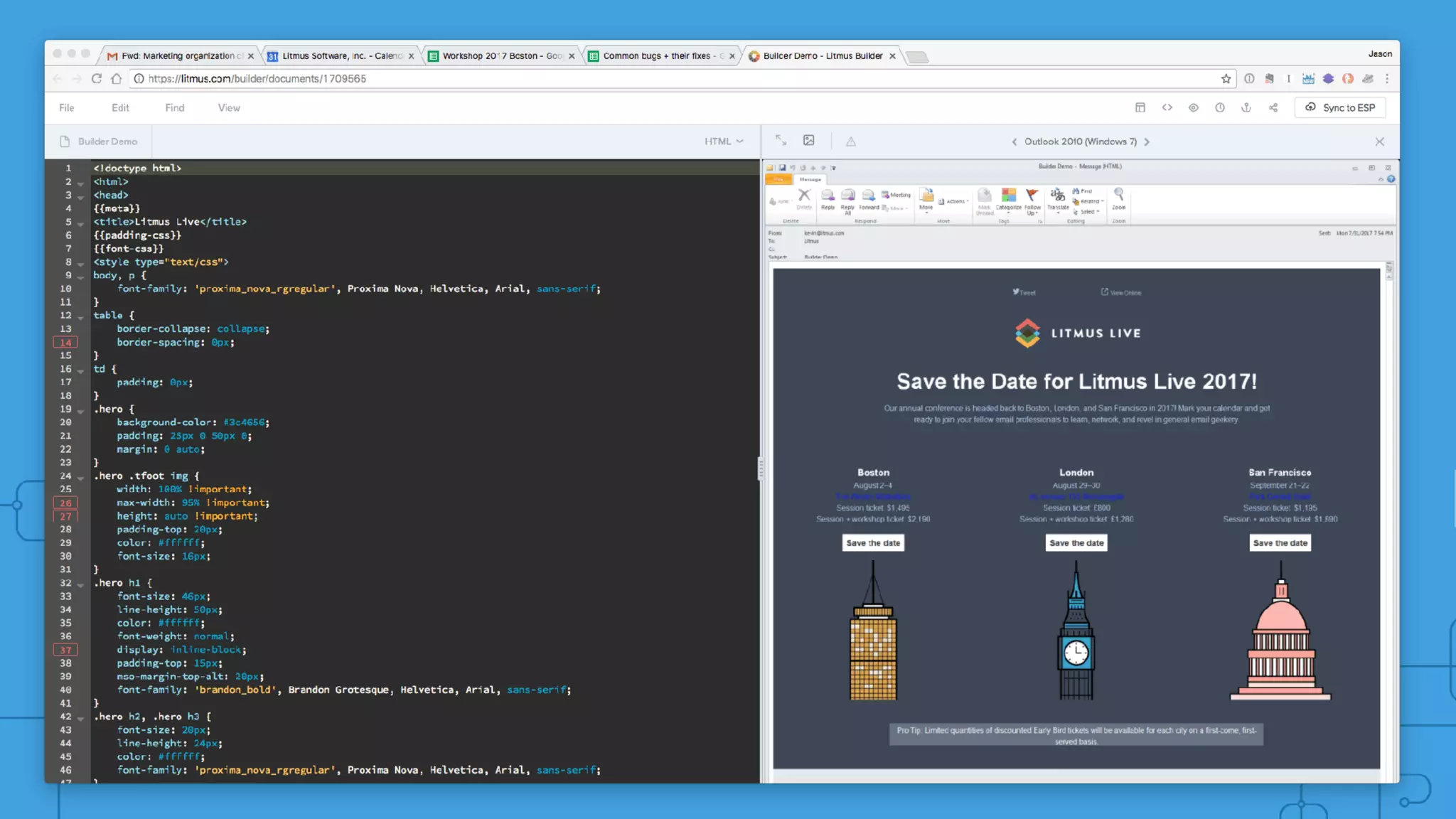1456x819 pixels.
Task: Bookmark page with the star icon
Action: 1226,79
